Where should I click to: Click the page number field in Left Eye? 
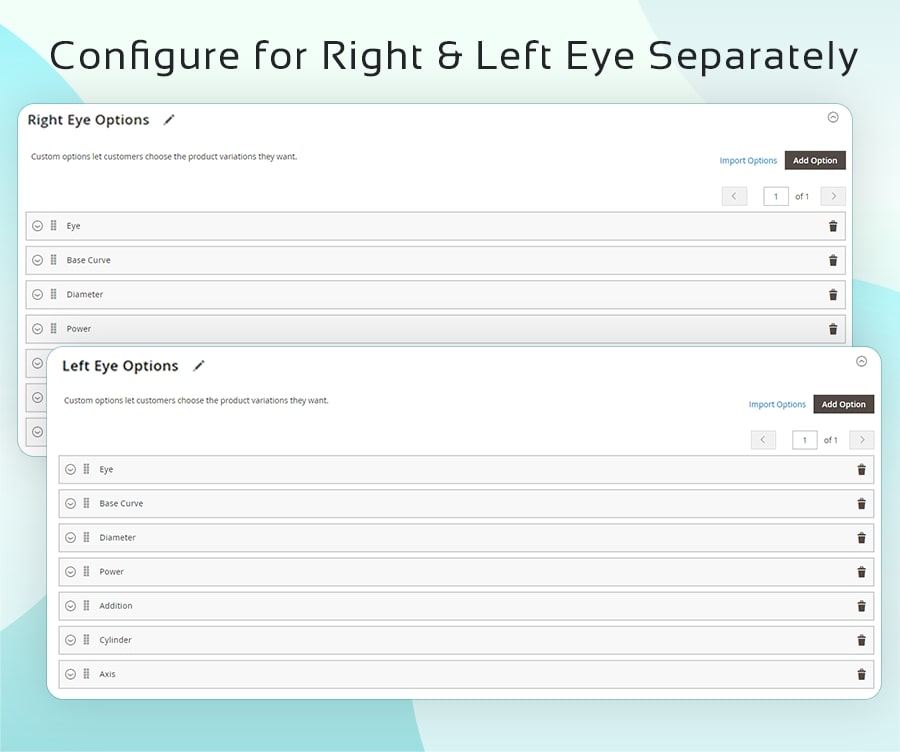click(804, 440)
